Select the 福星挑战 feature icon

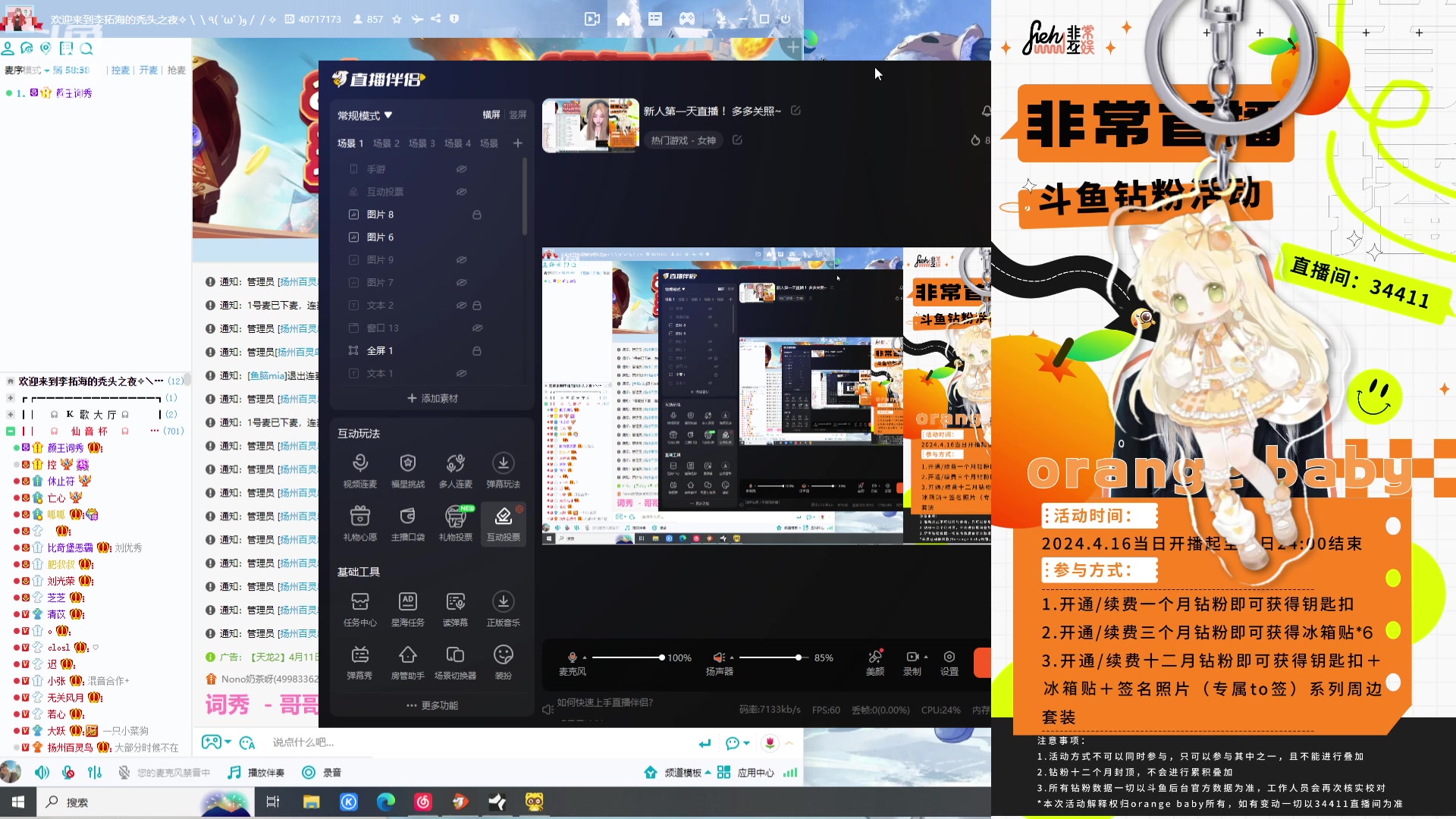click(x=407, y=470)
